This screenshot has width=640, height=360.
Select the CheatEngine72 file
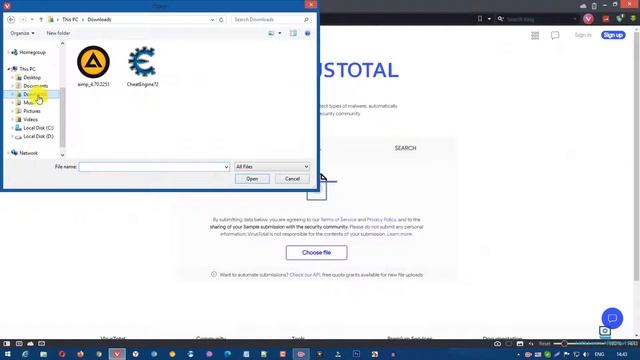click(142, 66)
